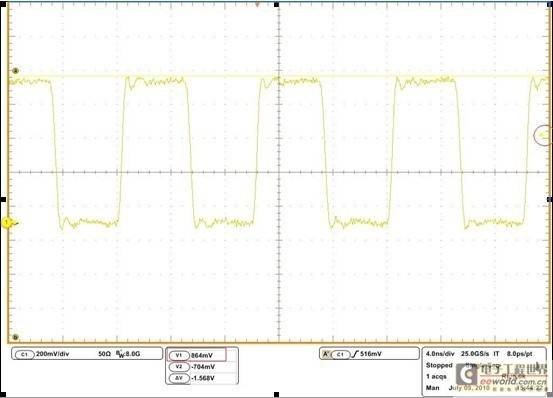The width and height of the screenshot is (553, 398).
Task: Click the 516mV trigger level readout
Action: tap(371, 354)
